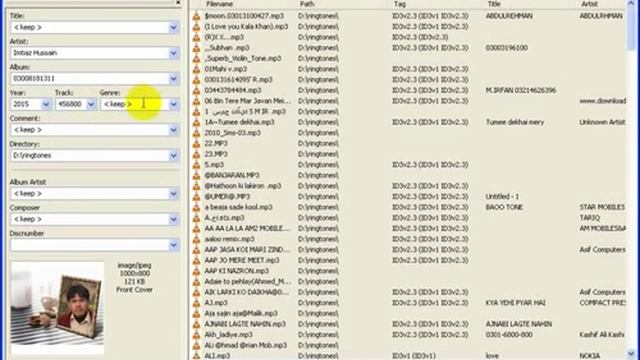Click the file list vertical scrollbar thumb
This screenshot has width=640, height=360.
coord(631,29)
